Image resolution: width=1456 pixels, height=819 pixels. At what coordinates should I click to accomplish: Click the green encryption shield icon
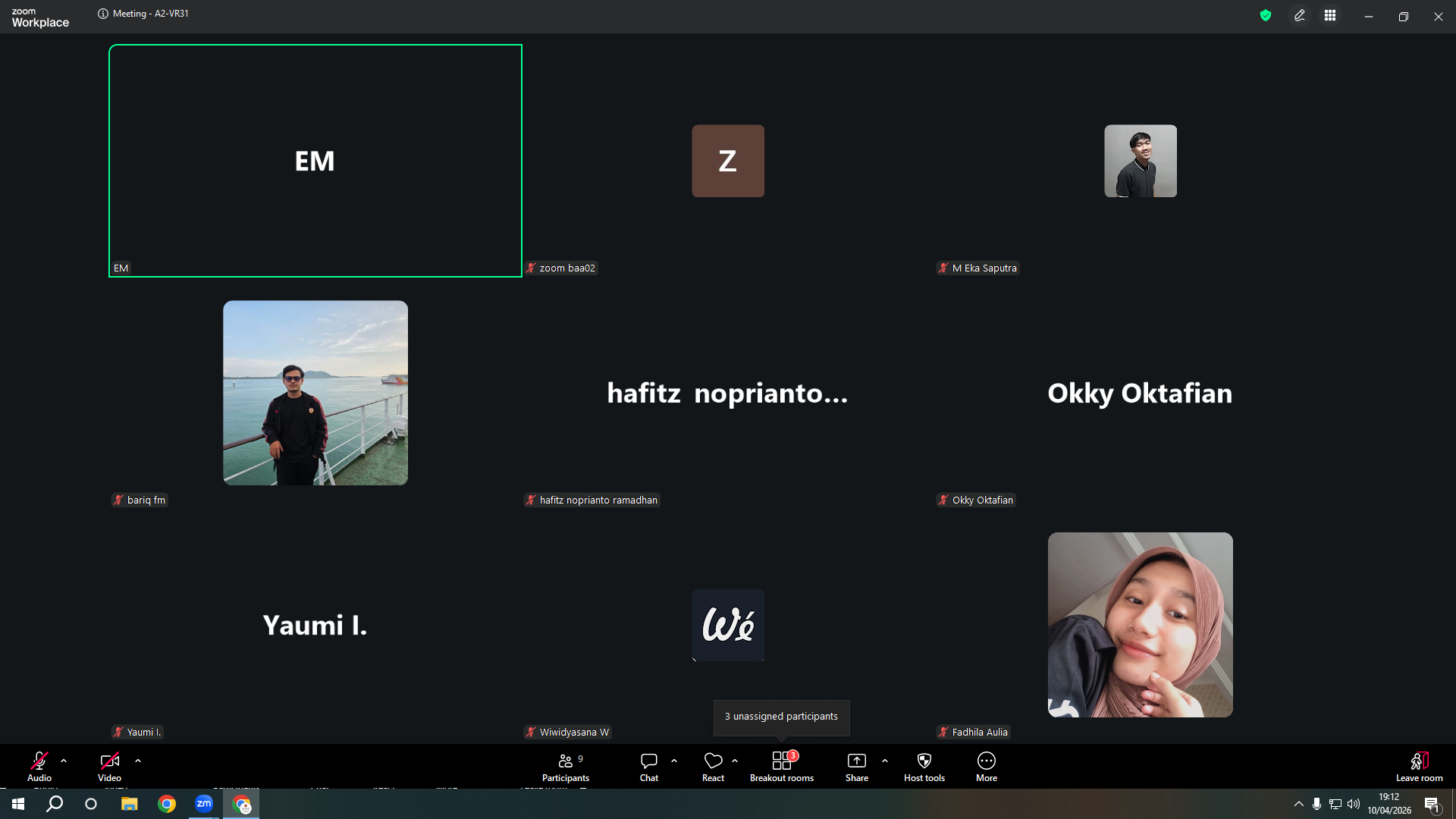1266,15
